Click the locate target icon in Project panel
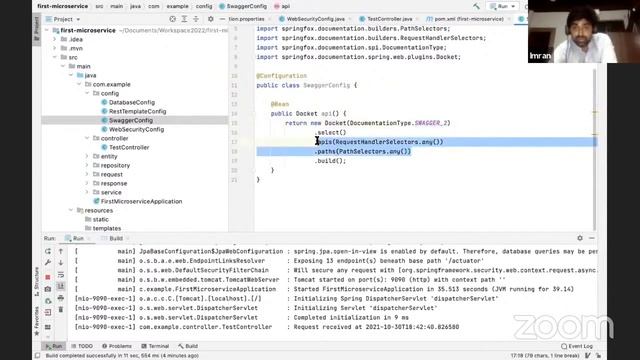The image size is (640, 360). click(173, 19)
